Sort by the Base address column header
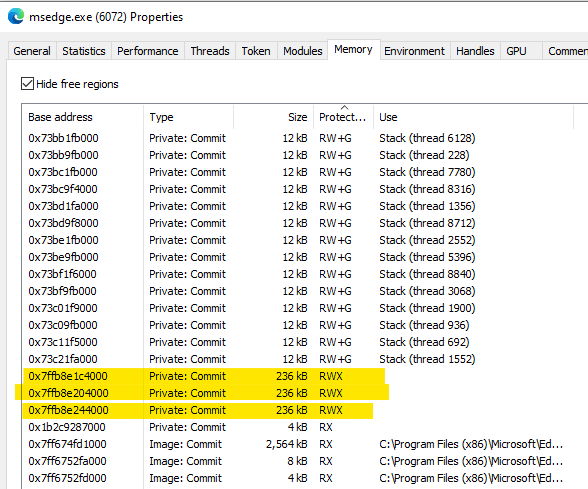588x489 pixels. pos(82,117)
